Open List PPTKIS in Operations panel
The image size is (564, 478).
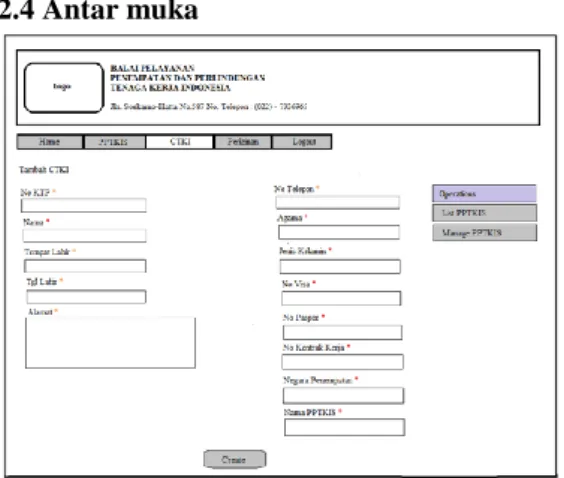tap(485, 213)
